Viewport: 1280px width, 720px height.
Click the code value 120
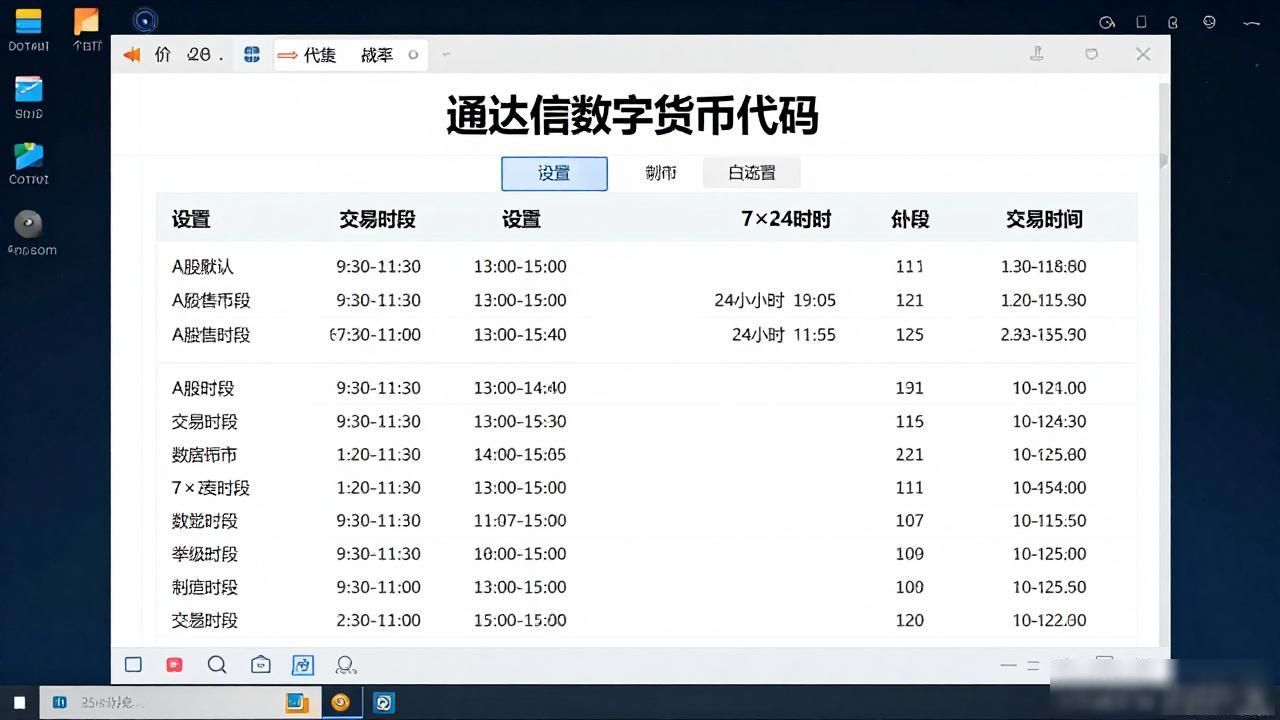pos(909,620)
